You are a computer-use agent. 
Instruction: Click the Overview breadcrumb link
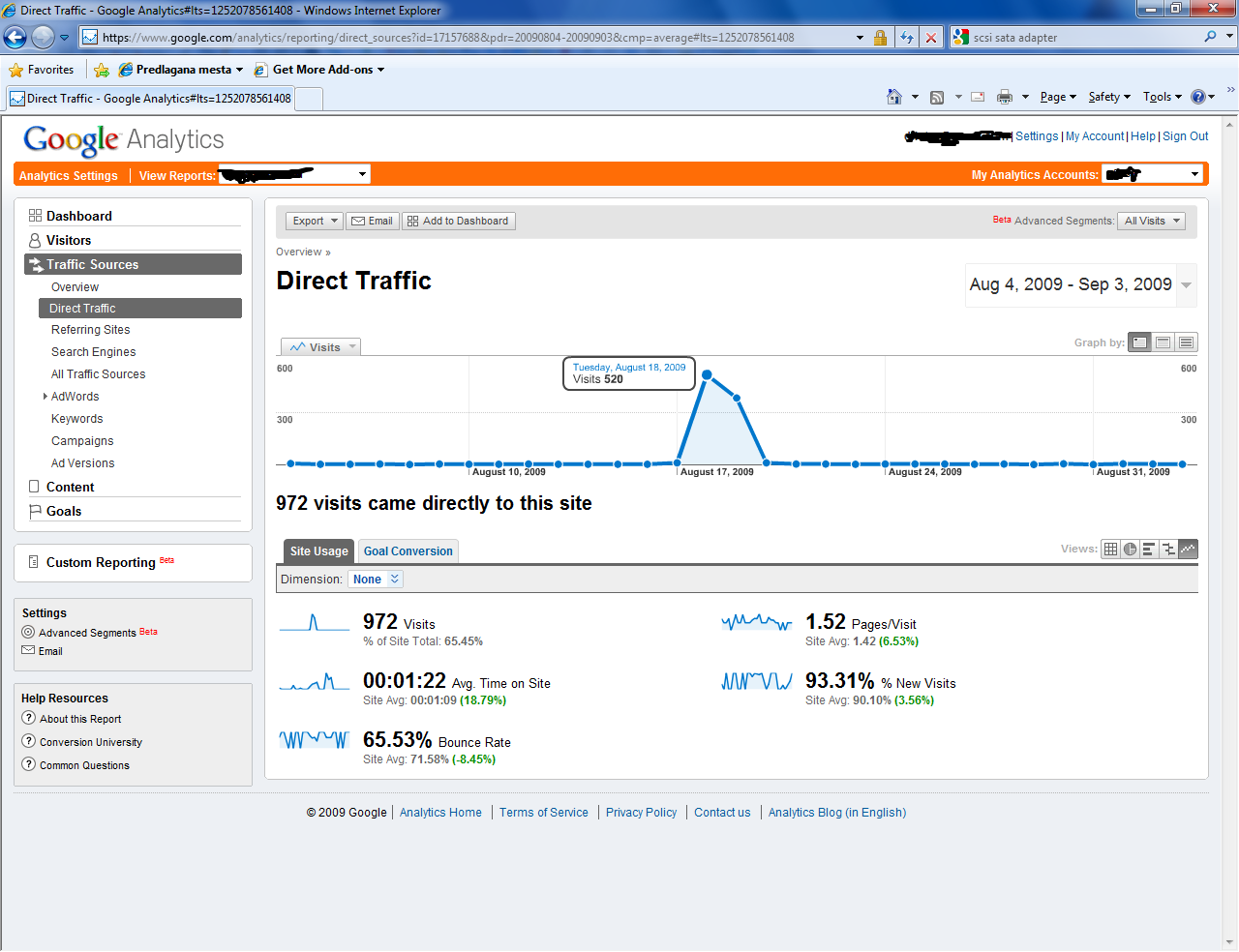click(298, 252)
